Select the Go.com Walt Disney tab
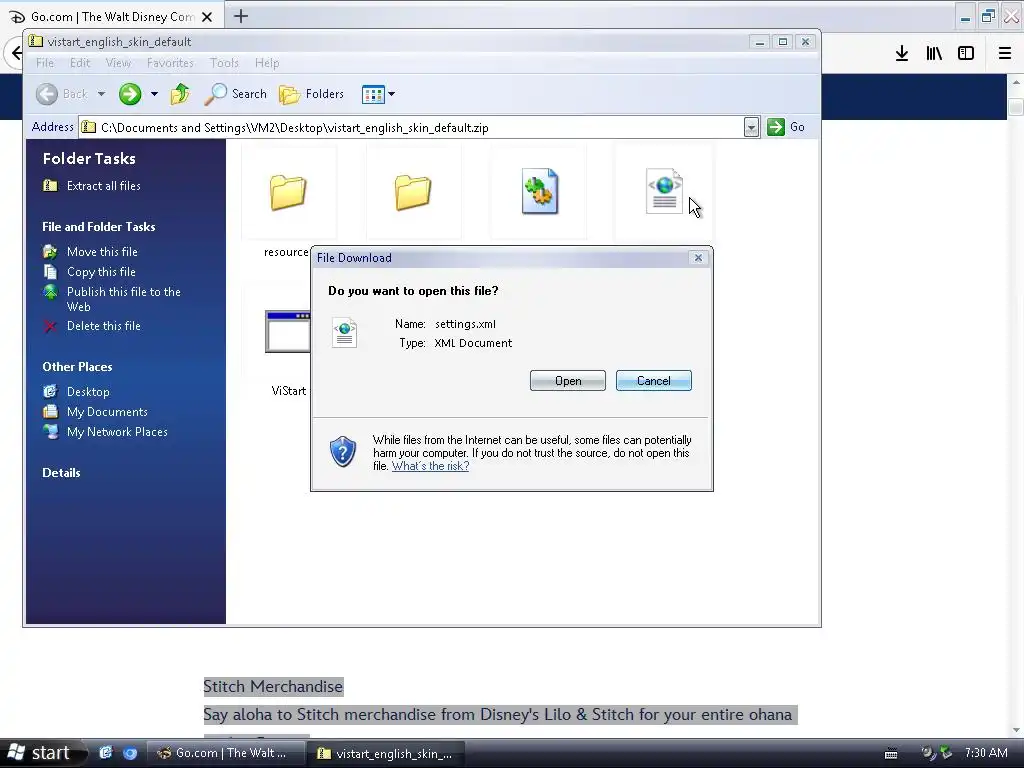The image size is (1024, 768). (x=112, y=17)
